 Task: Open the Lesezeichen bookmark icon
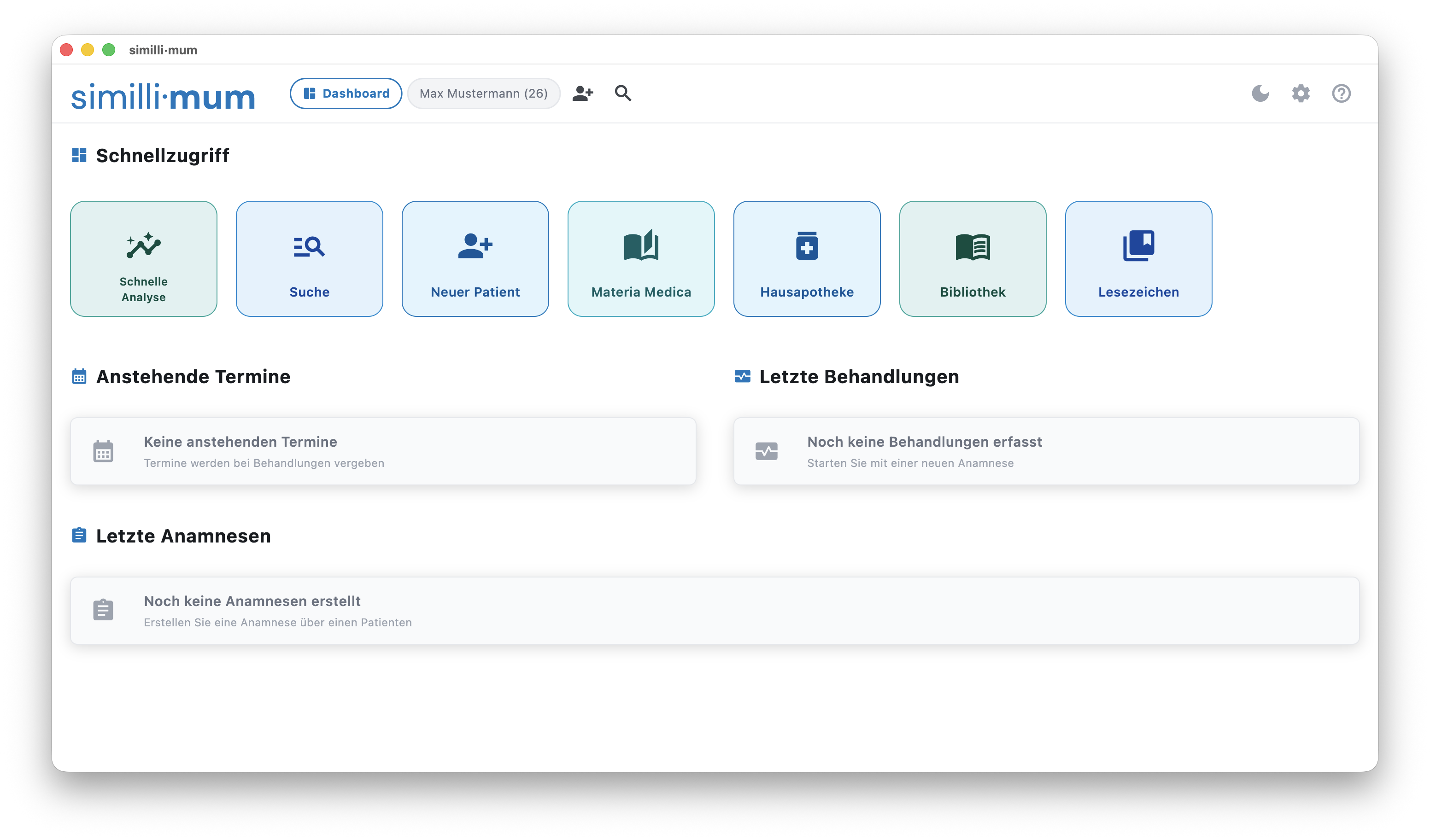1138,246
